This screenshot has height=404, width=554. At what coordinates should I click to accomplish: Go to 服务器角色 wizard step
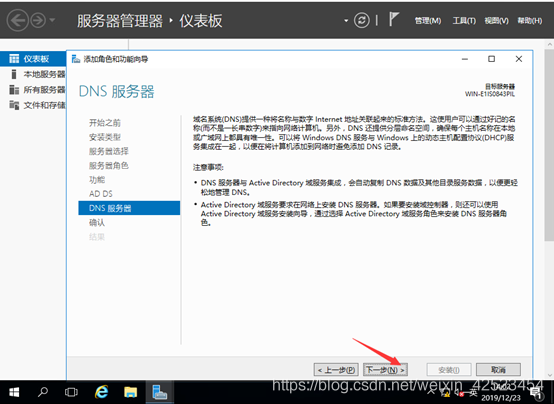point(108,165)
